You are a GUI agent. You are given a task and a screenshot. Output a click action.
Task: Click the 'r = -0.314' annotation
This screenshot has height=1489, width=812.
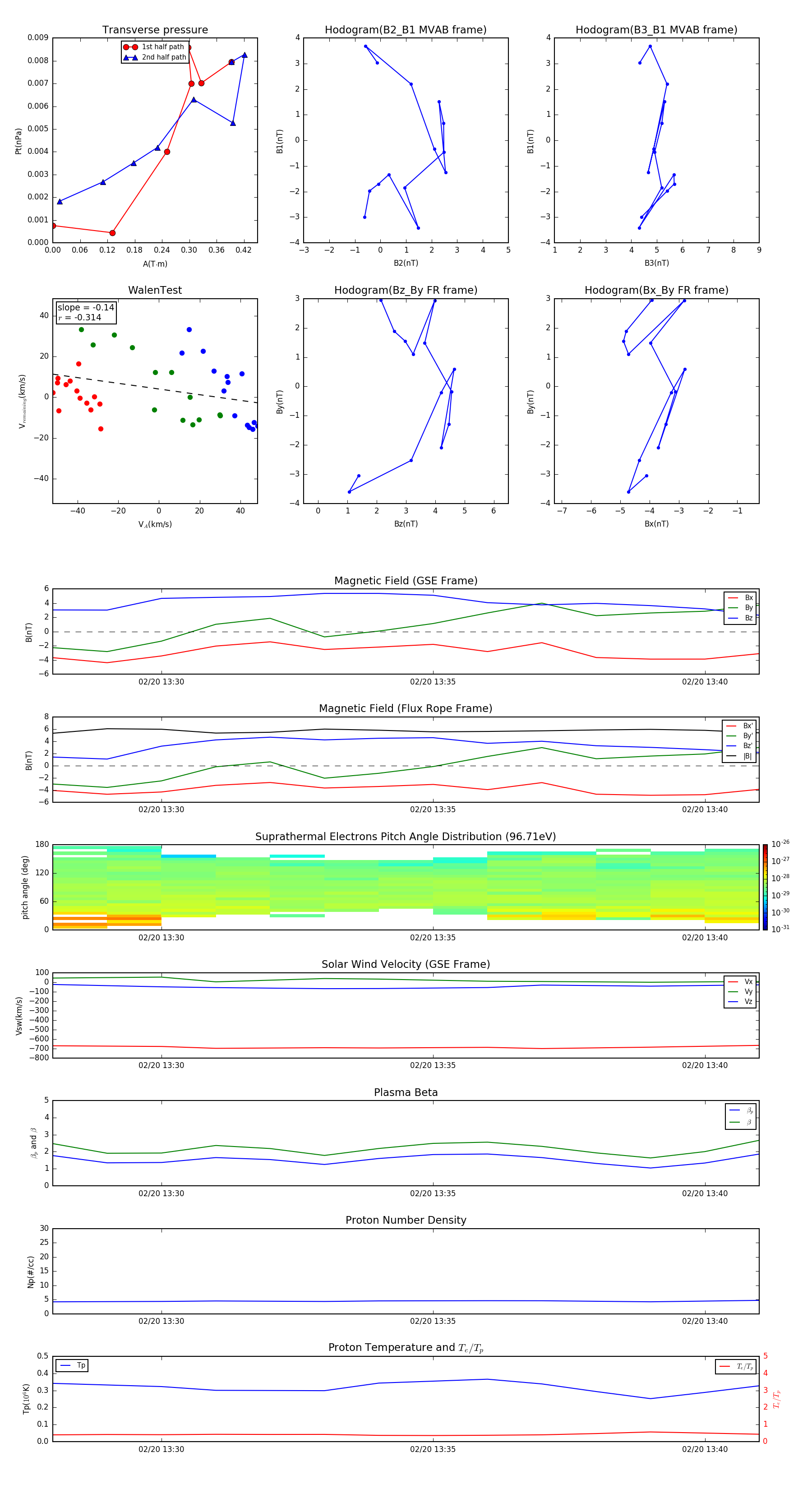click(x=80, y=317)
